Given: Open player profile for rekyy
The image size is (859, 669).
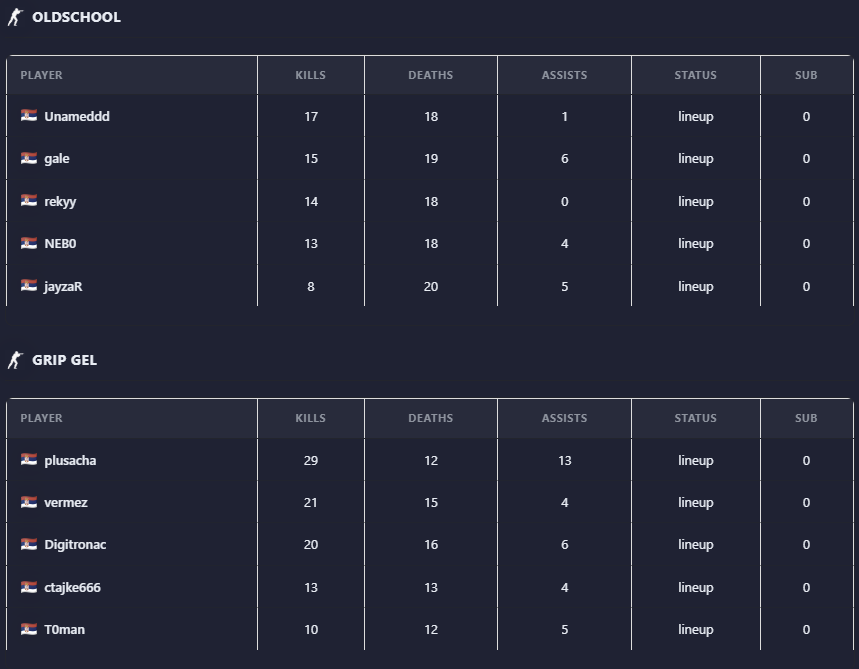Looking at the screenshot, I should [x=60, y=201].
